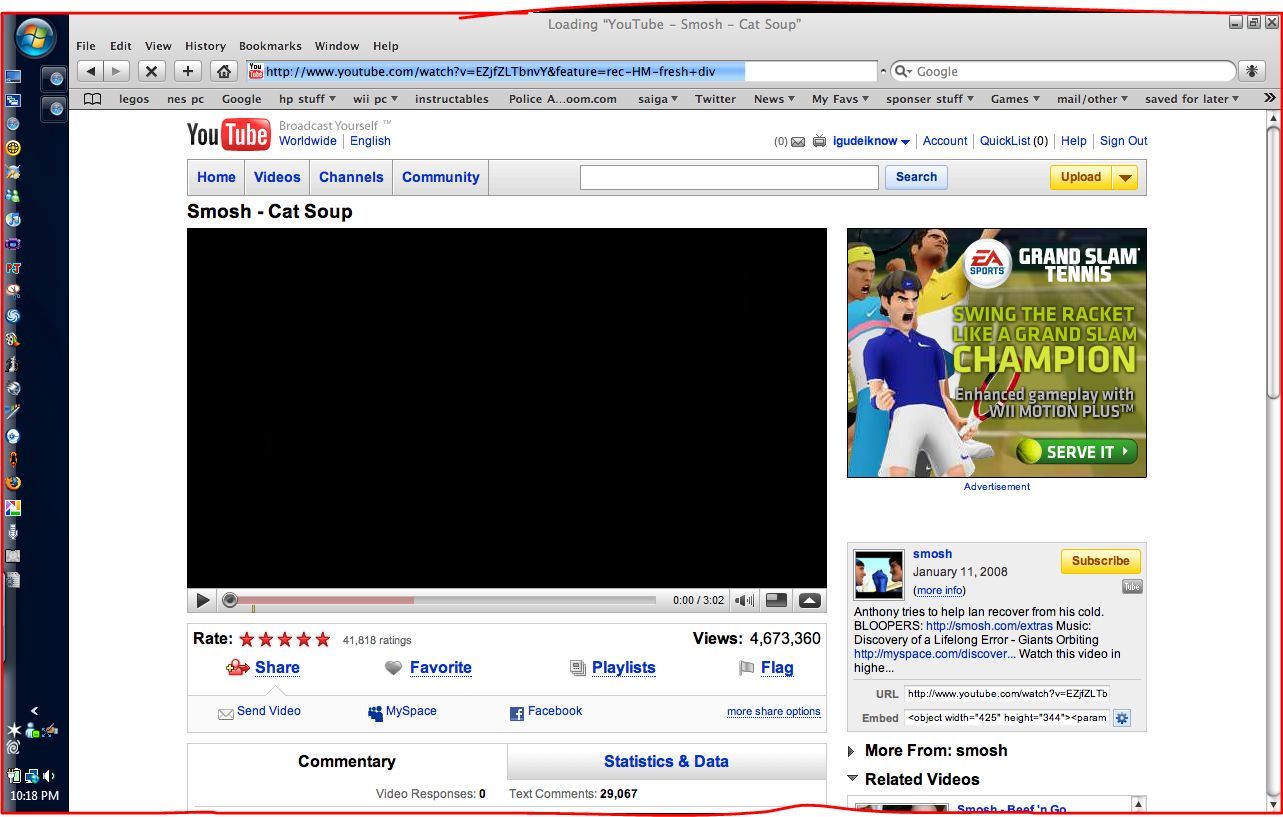The width and height of the screenshot is (1283, 817).
Task: Open the Send Video envelope icon
Action: click(226, 712)
